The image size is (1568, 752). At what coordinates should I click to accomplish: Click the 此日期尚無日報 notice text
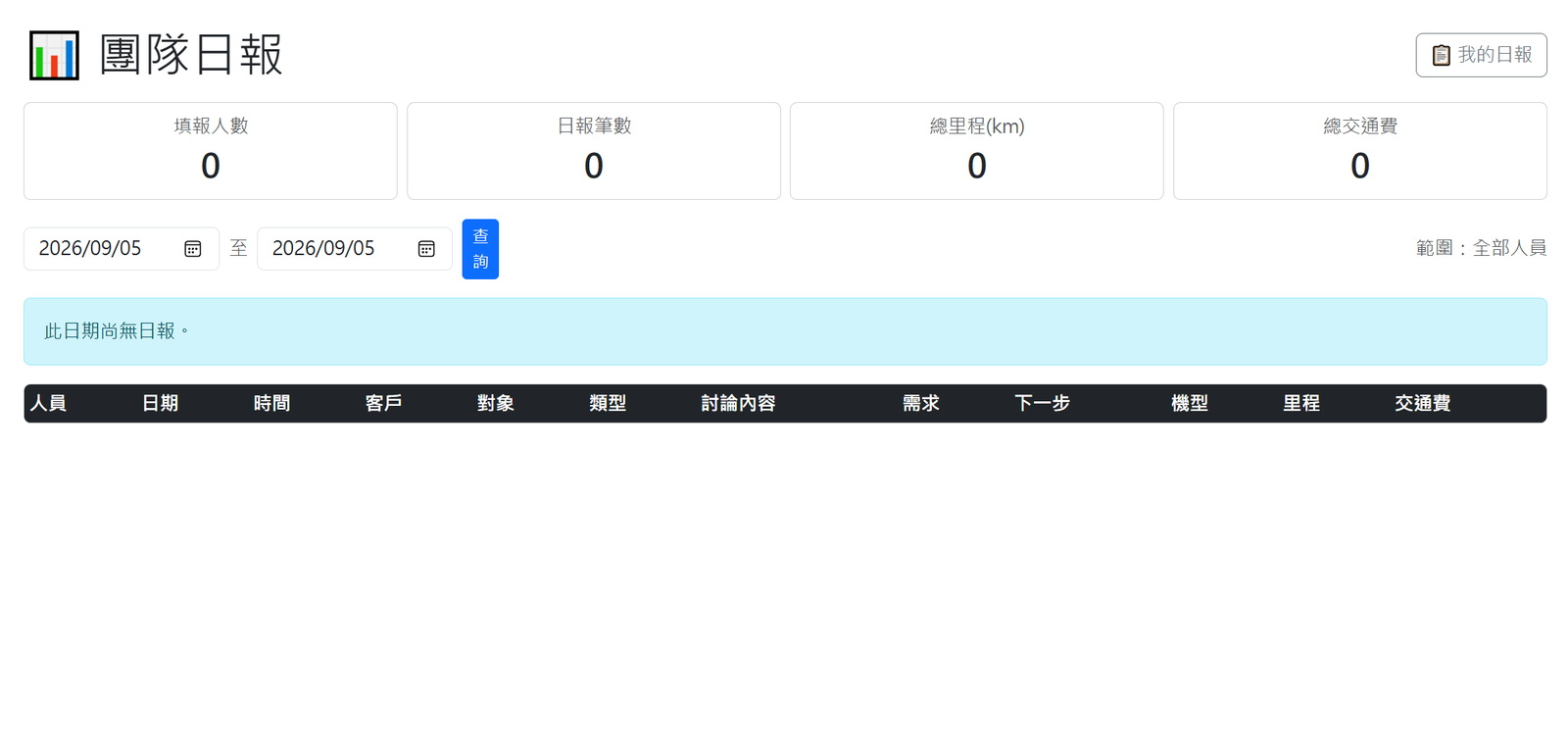tap(117, 331)
